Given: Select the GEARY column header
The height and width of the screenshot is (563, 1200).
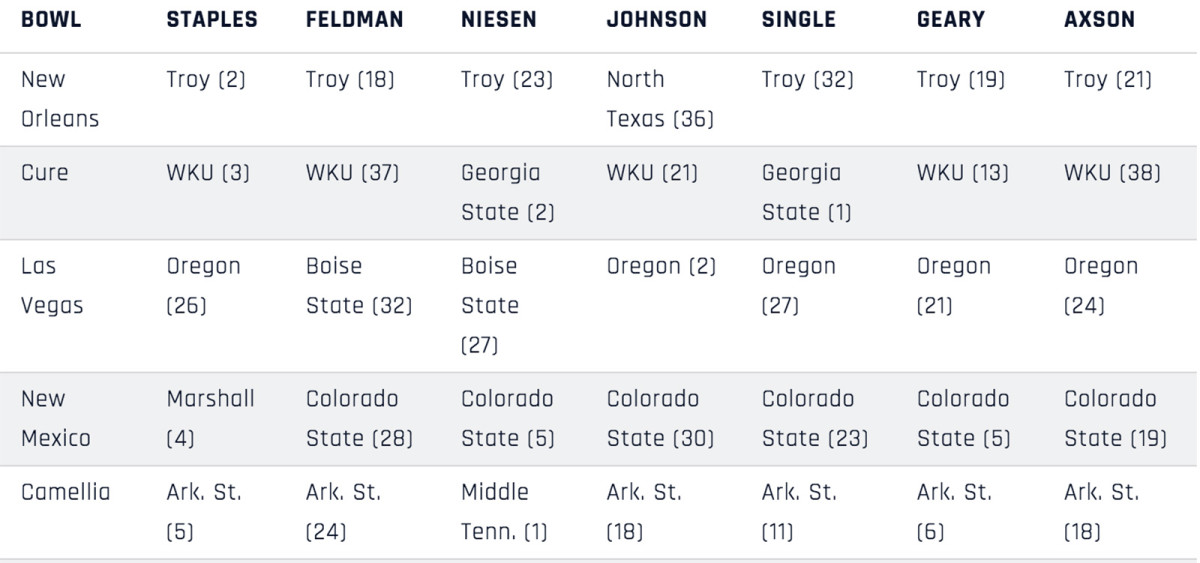Looking at the screenshot, I should click(x=950, y=20).
